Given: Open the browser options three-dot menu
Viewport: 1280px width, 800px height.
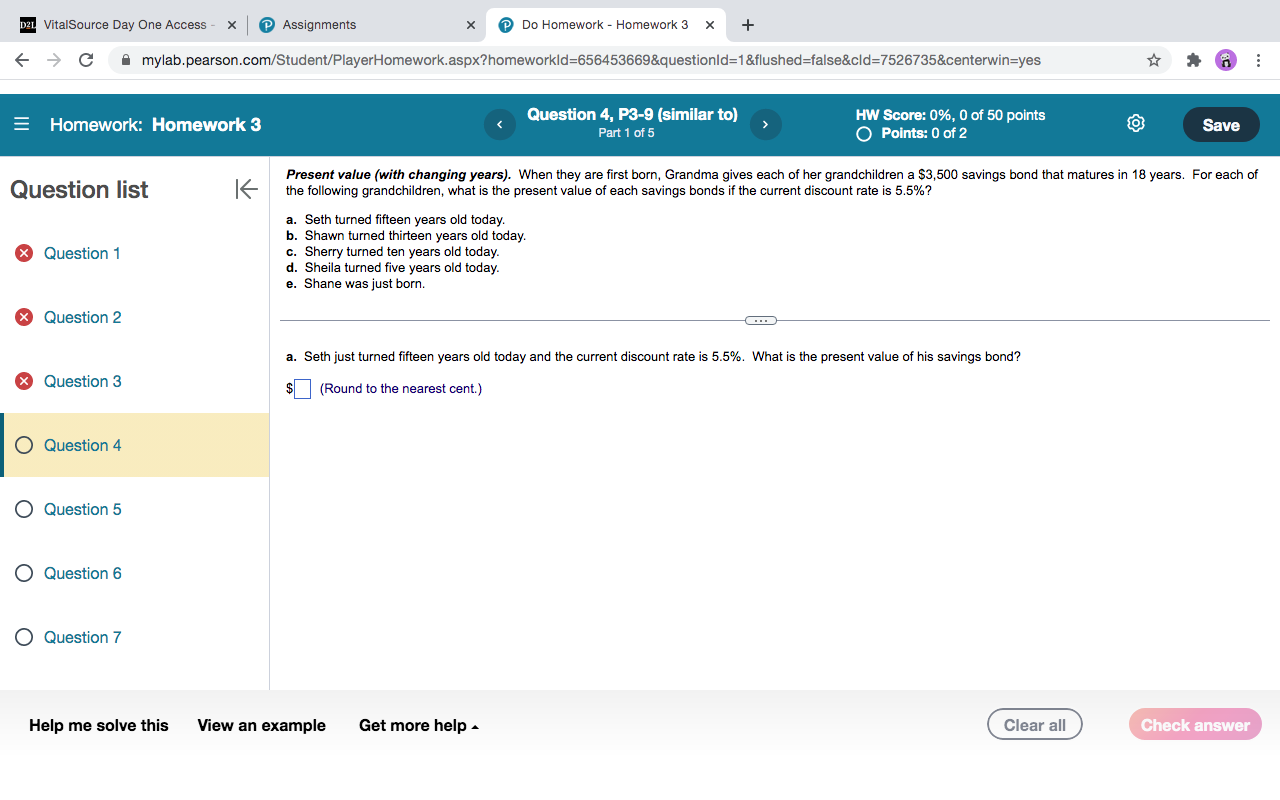Looking at the screenshot, I should point(1258,60).
